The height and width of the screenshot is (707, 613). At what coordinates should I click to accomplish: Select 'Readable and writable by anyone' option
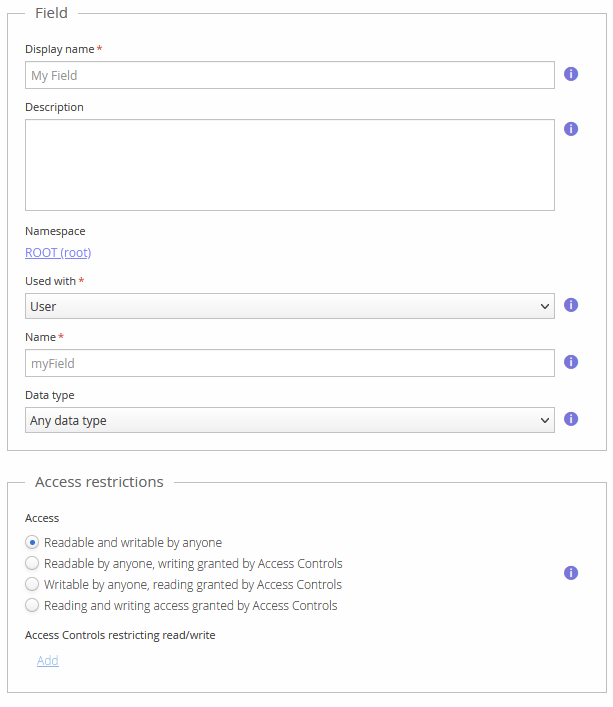click(33, 542)
